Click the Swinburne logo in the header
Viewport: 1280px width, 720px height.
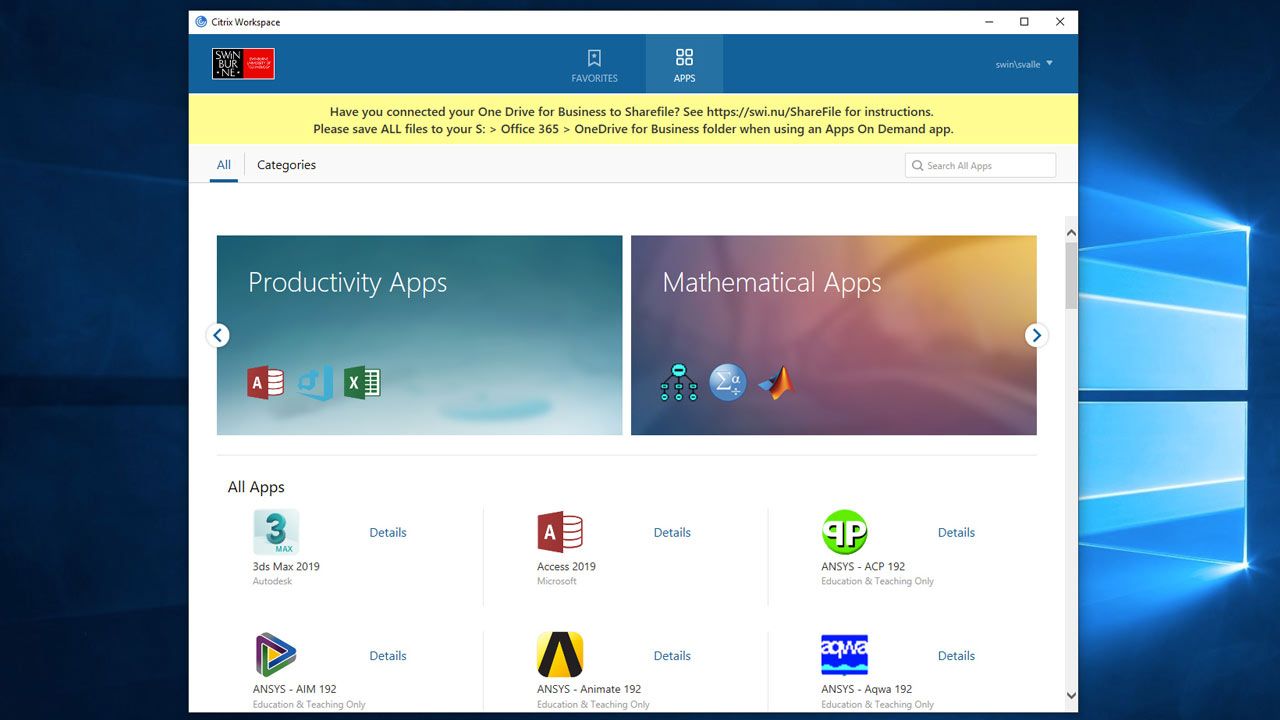[243, 64]
